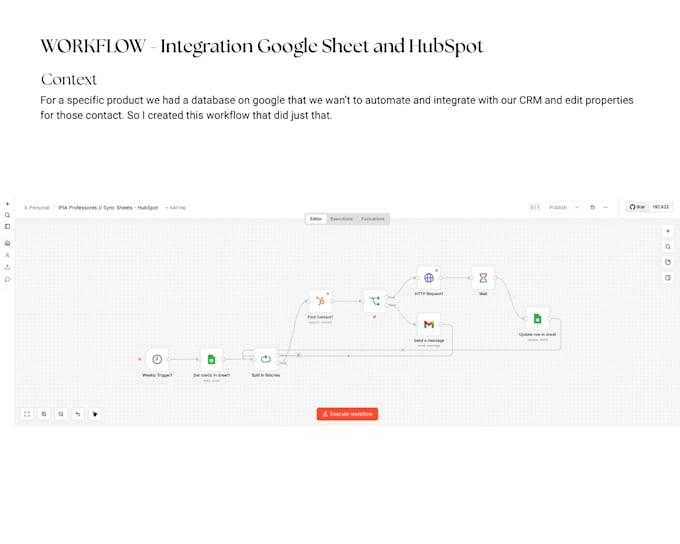Click the pointer cursor canvas control
Viewport: 680px width, 544px height.
(x=95, y=414)
